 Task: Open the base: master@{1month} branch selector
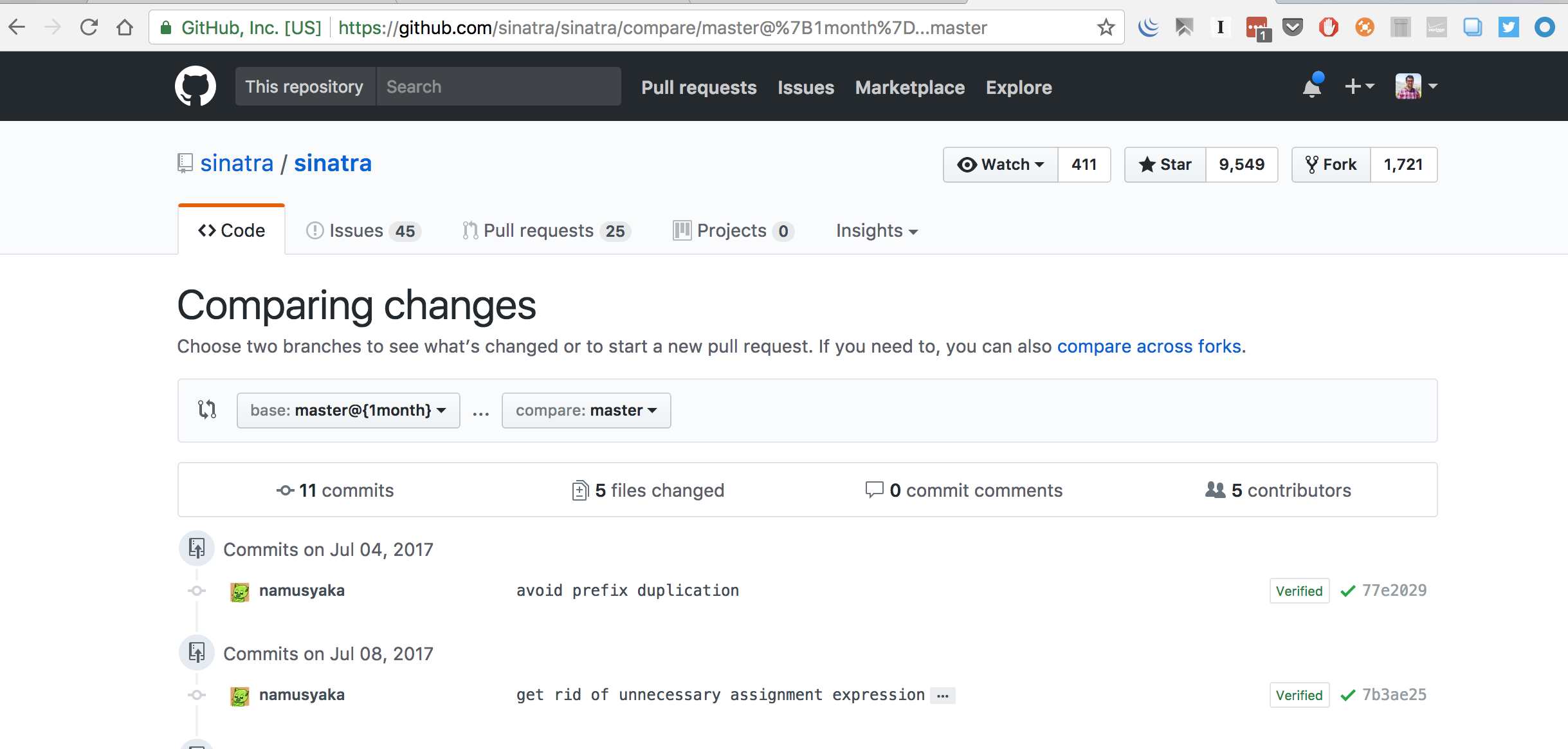point(348,411)
